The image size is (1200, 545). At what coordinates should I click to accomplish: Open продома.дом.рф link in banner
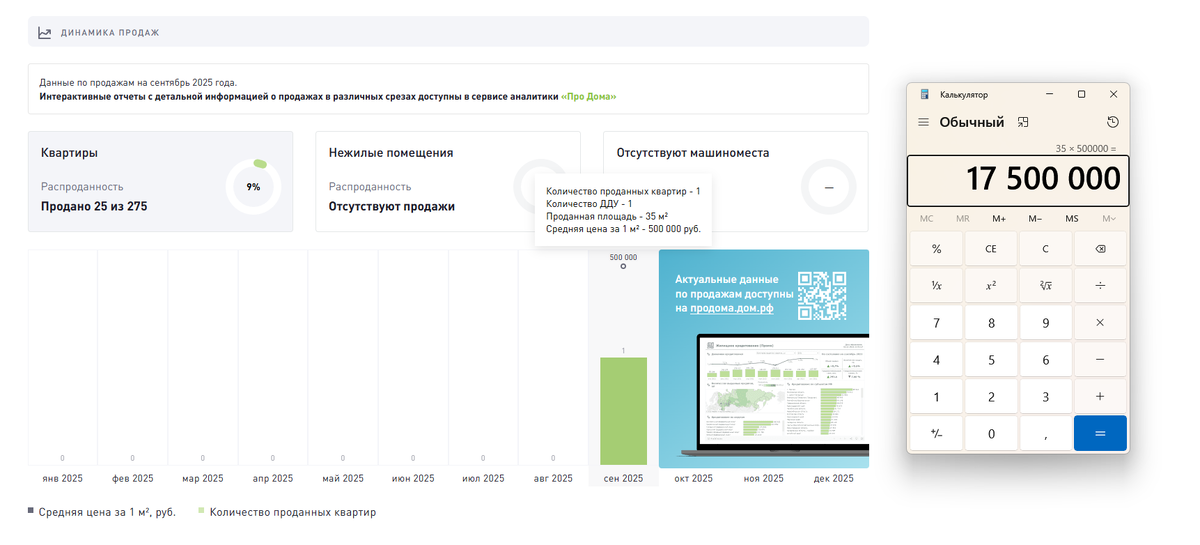point(732,309)
